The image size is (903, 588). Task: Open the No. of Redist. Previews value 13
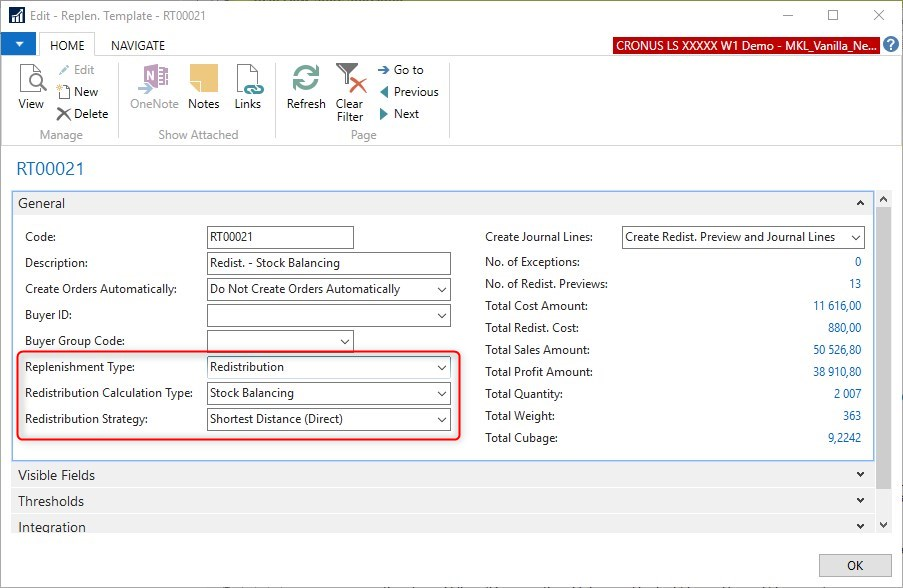pos(854,284)
